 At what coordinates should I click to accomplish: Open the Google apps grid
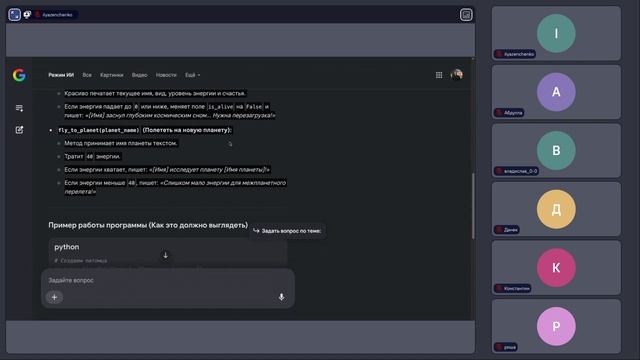pos(439,75)
